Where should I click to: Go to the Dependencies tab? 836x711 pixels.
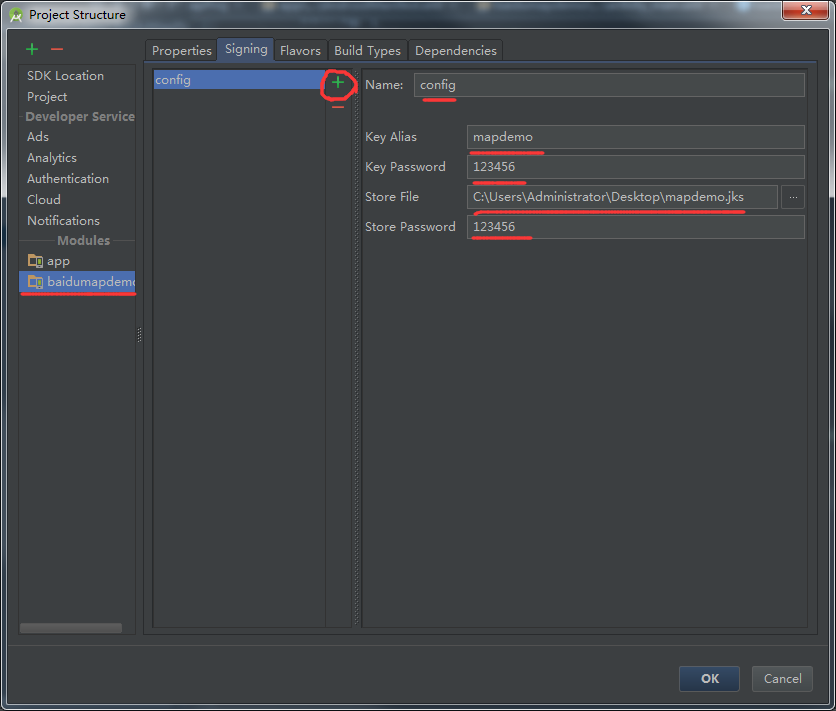(455, 51)
